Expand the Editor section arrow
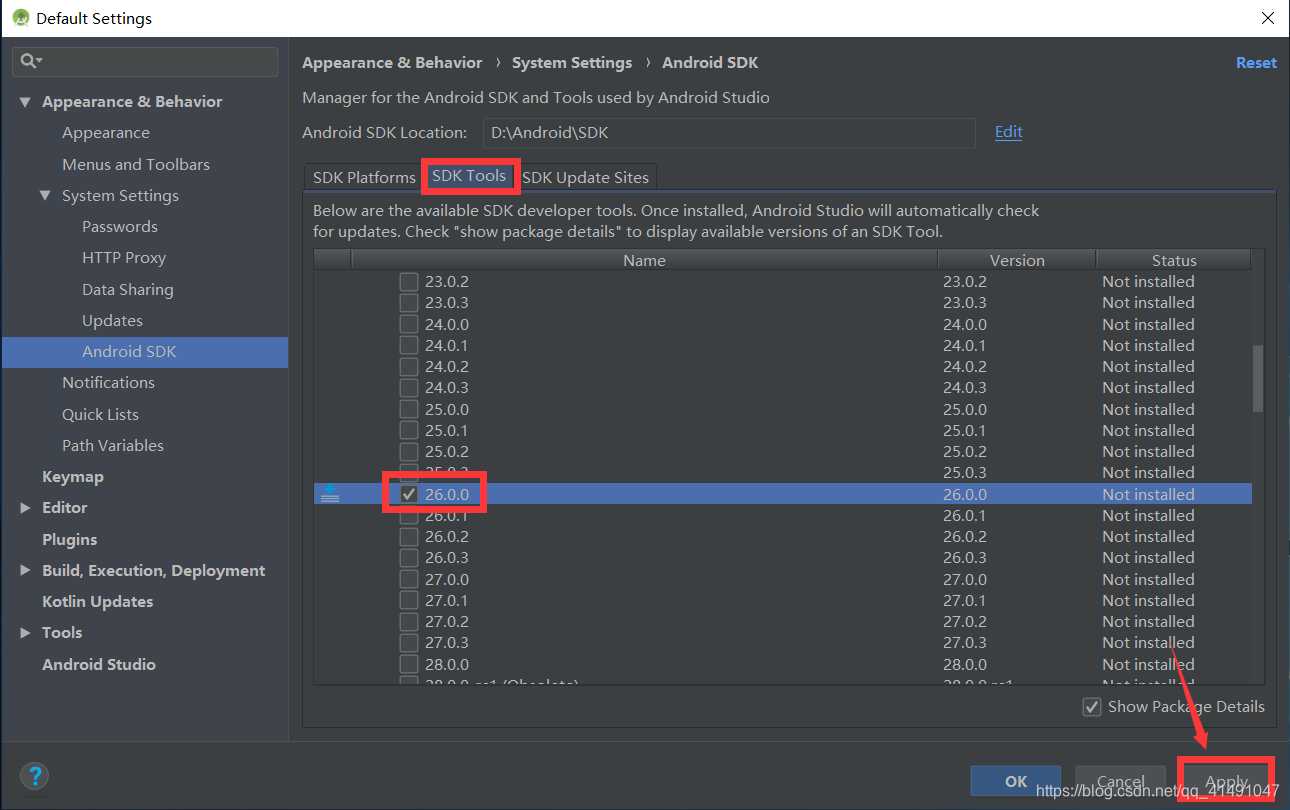Image resolution: width=1290 pixels, height=810 pixels. (25, 508)
